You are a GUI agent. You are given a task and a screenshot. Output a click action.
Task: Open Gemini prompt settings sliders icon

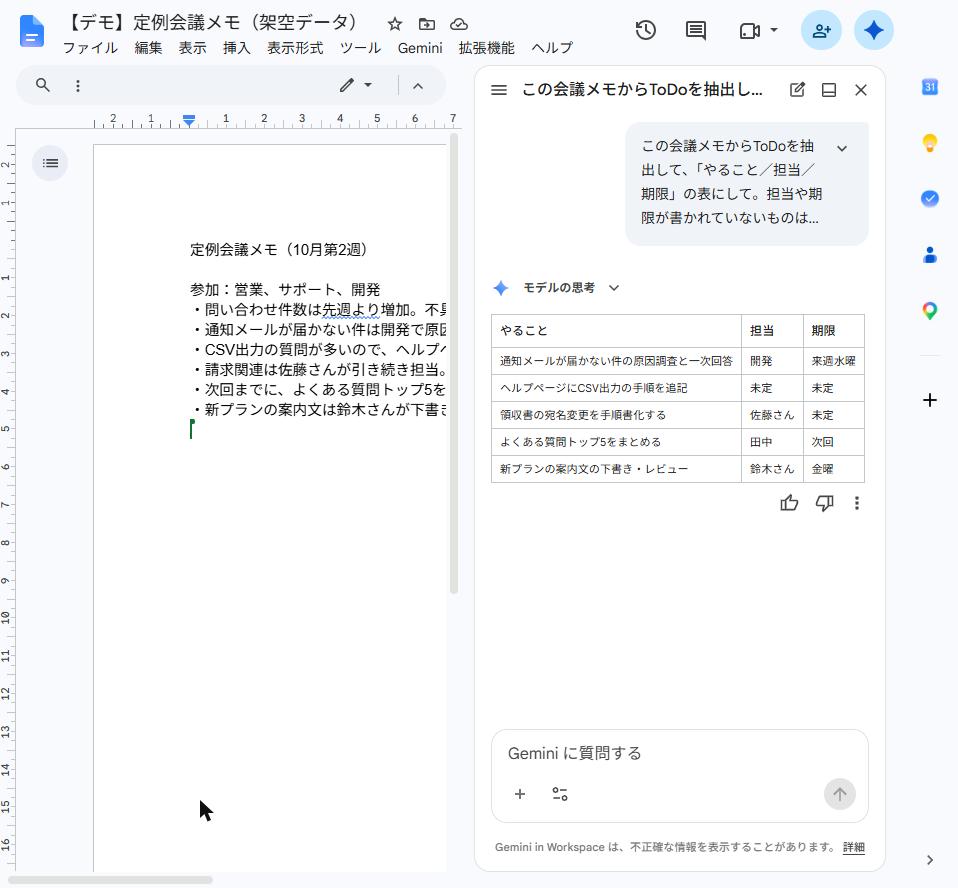pos(560,794)
